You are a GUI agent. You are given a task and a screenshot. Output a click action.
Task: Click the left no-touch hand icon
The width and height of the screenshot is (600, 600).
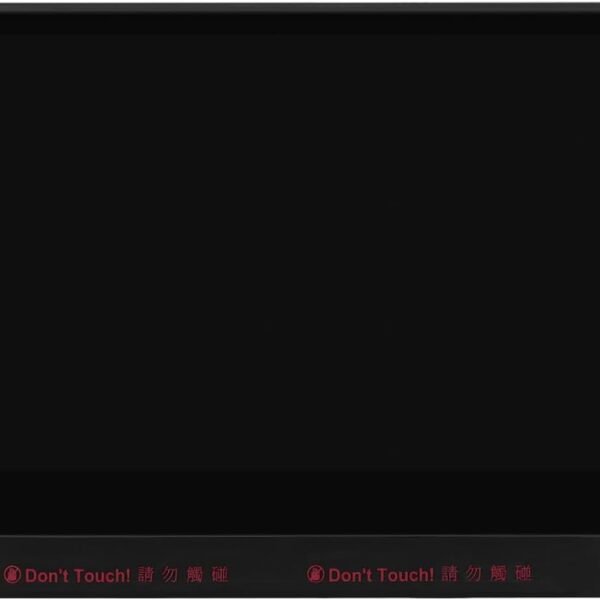pyautogui.click(x=12, y=574)
